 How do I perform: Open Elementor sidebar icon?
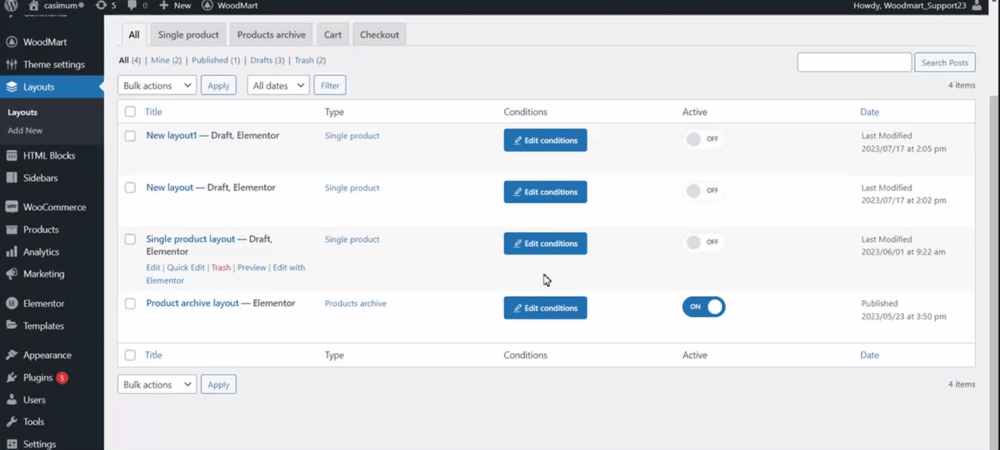[11, 303]
